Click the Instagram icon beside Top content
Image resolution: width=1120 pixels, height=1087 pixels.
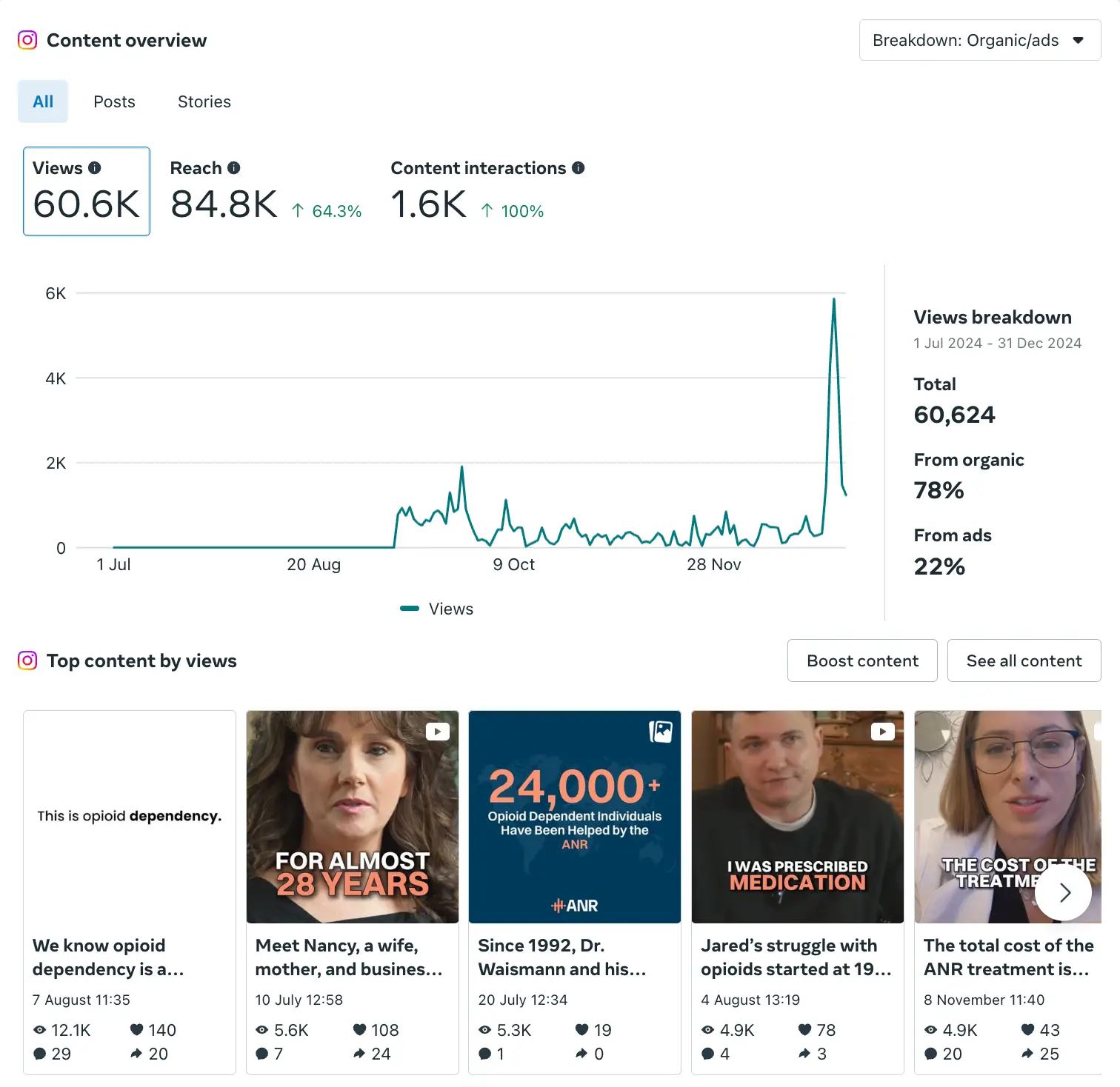(27, 660)
